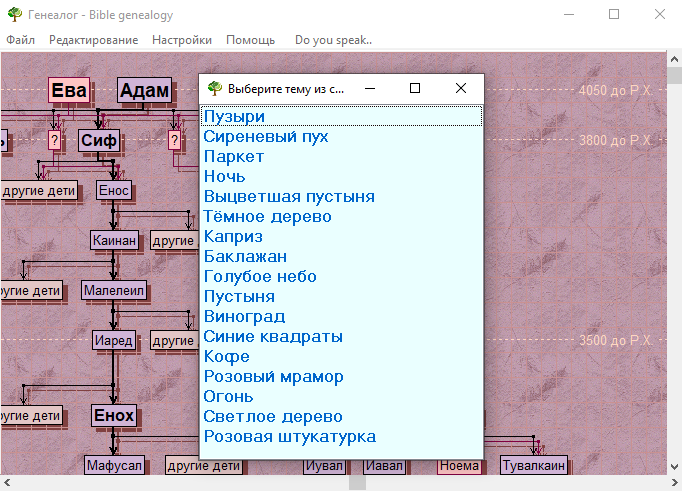
Task: Open the Помощь menu
Action: pyautogui.click(x=250, y=40)
